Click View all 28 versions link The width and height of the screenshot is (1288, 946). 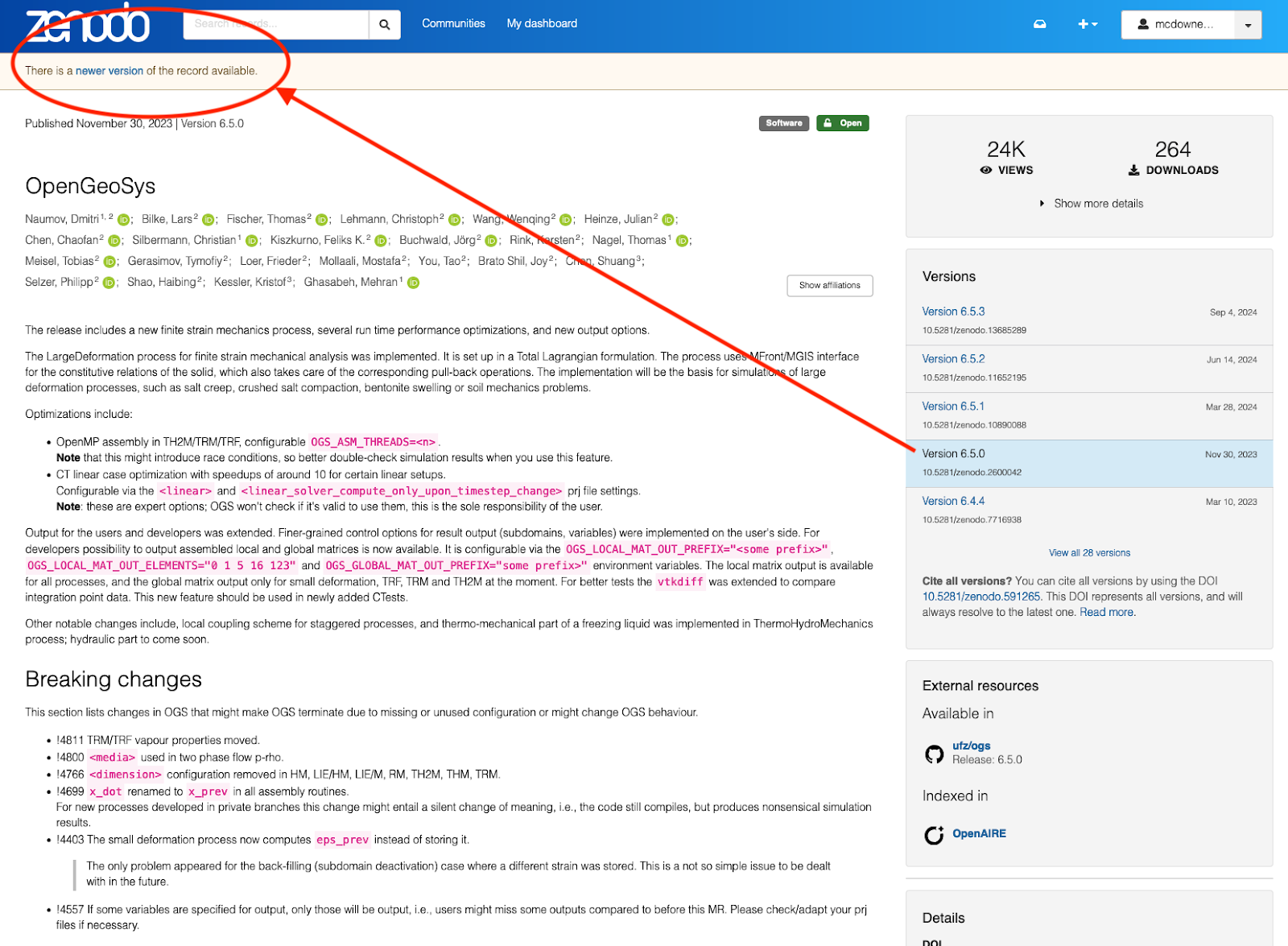(1089, 553)
